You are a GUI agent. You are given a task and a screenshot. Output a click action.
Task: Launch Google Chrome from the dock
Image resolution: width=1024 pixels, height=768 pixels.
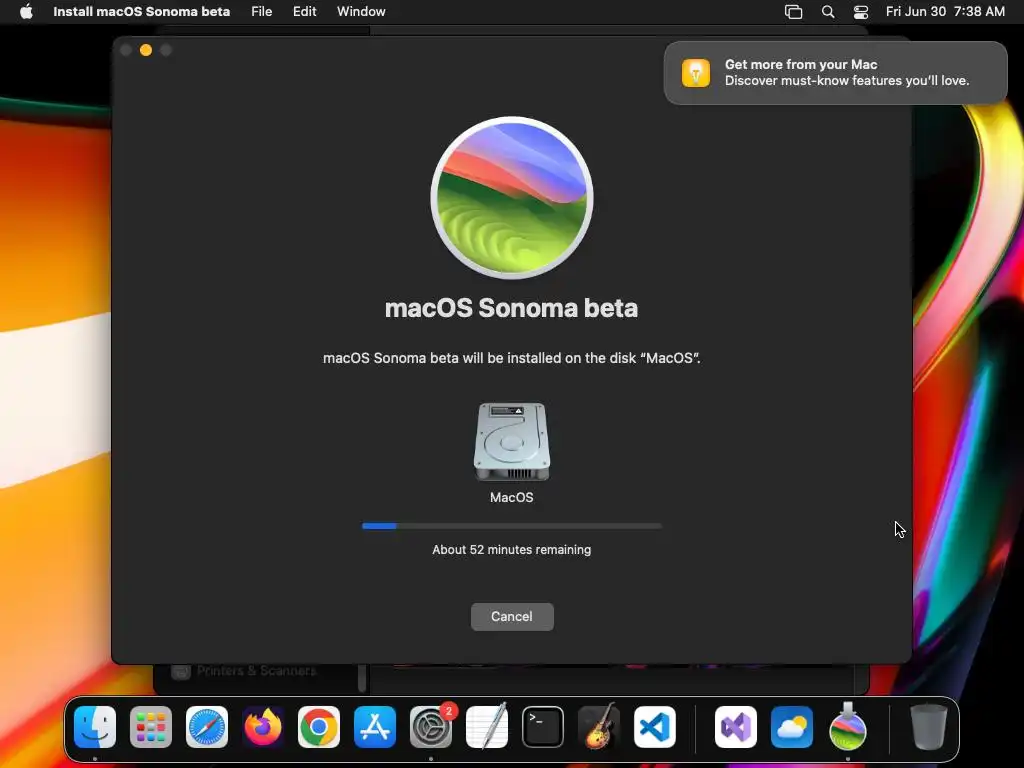[x=319, y=727]
